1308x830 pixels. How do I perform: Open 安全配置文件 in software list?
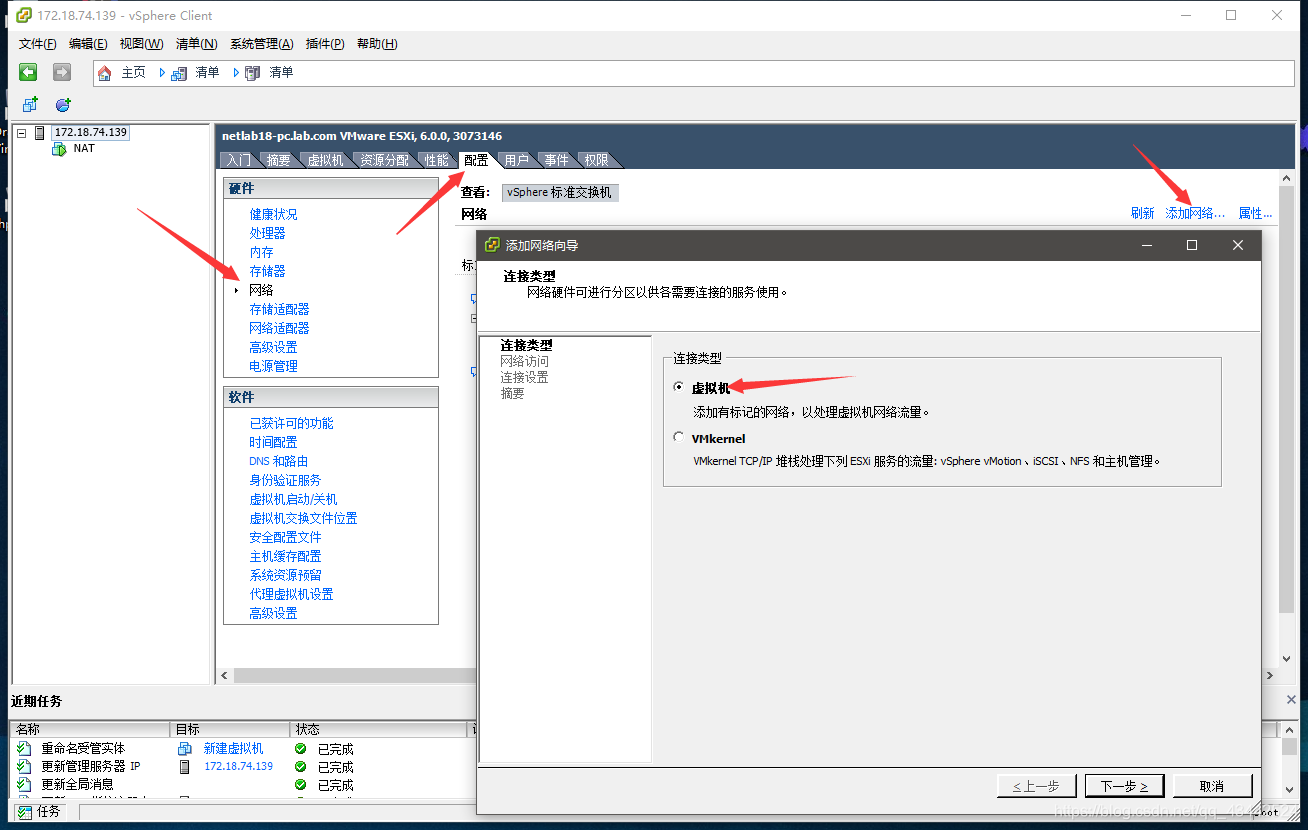pos(285,537)
